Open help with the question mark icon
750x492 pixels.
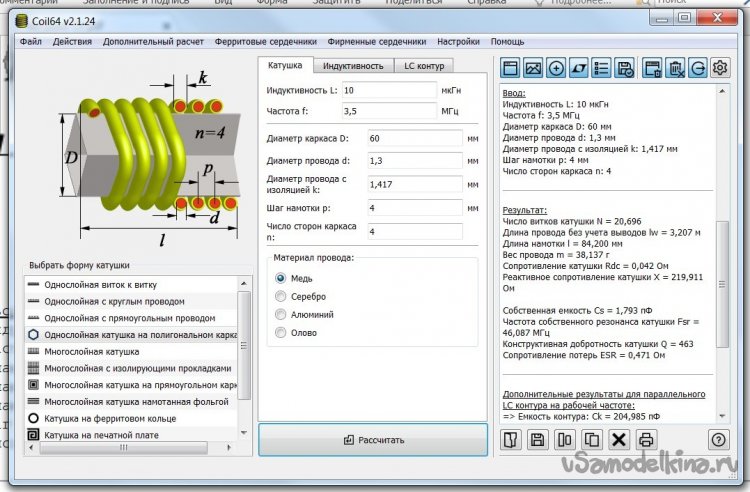tap(718, 440)
